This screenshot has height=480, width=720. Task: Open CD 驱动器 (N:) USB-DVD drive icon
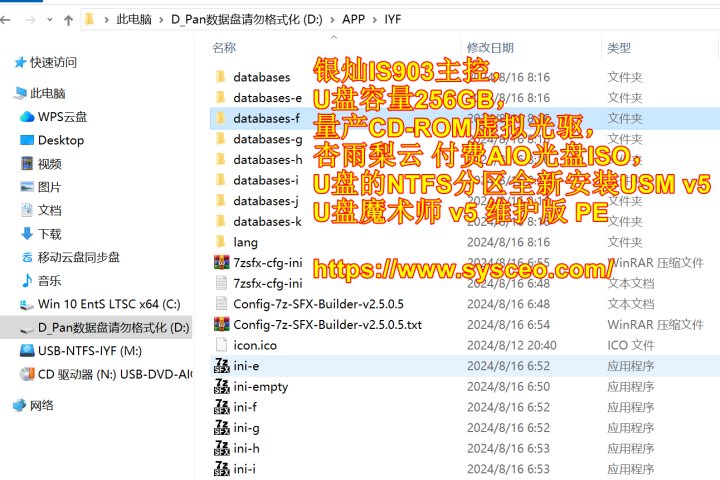(27, 374)
